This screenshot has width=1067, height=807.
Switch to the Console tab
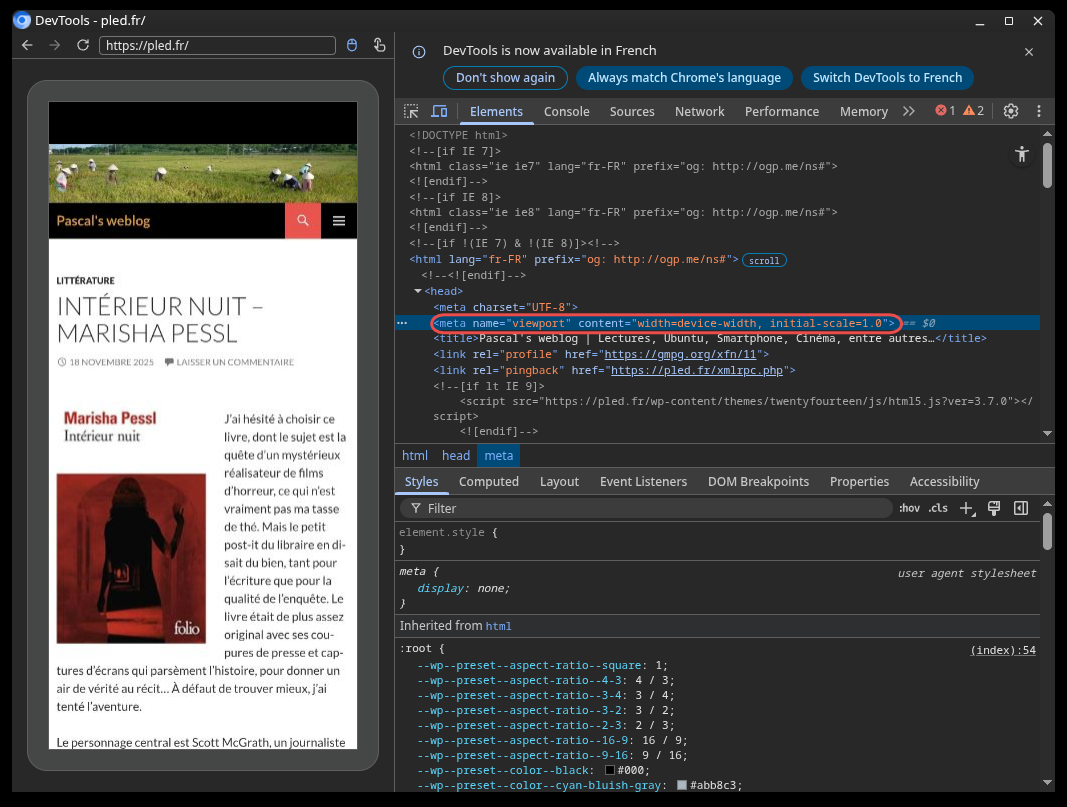point(566,111)
